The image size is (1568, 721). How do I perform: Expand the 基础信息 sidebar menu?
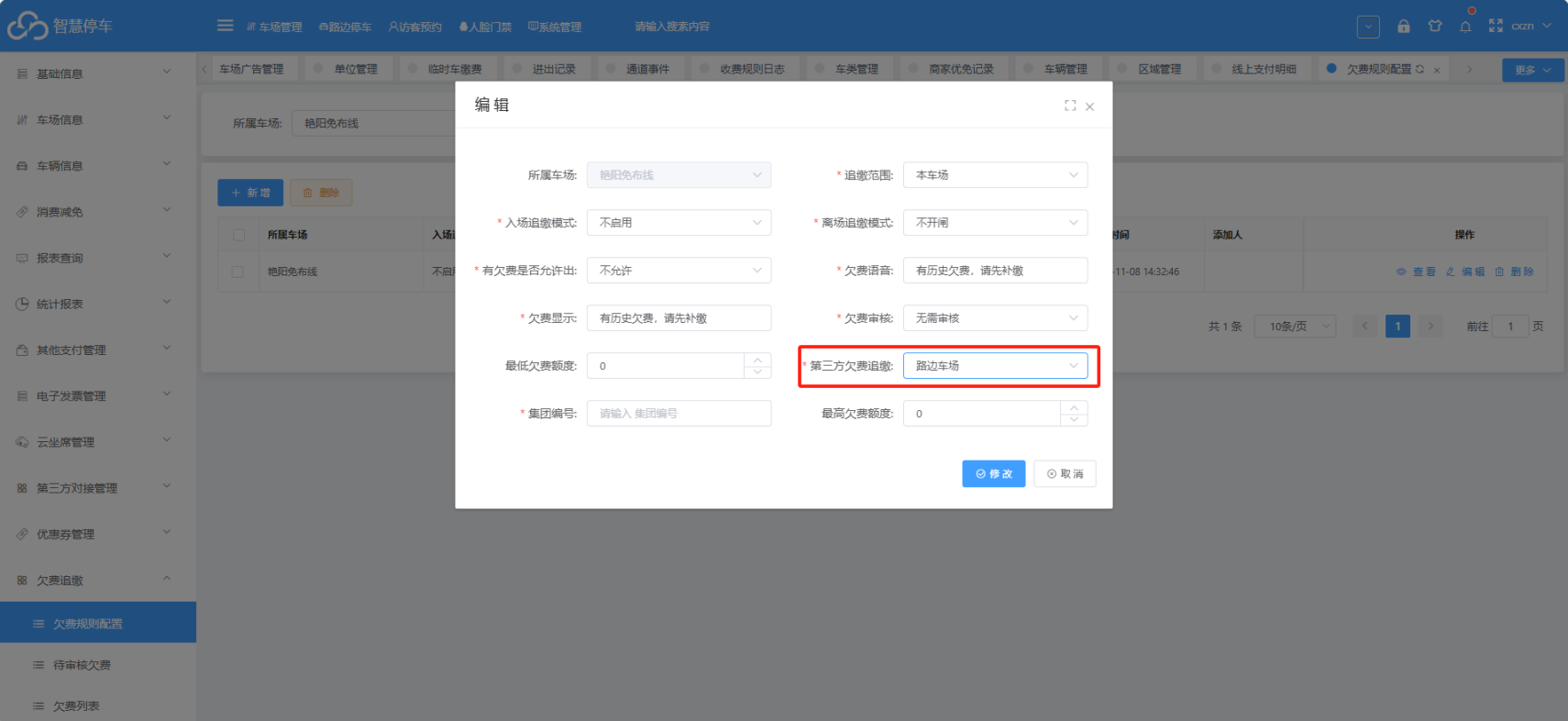(98, 73)
